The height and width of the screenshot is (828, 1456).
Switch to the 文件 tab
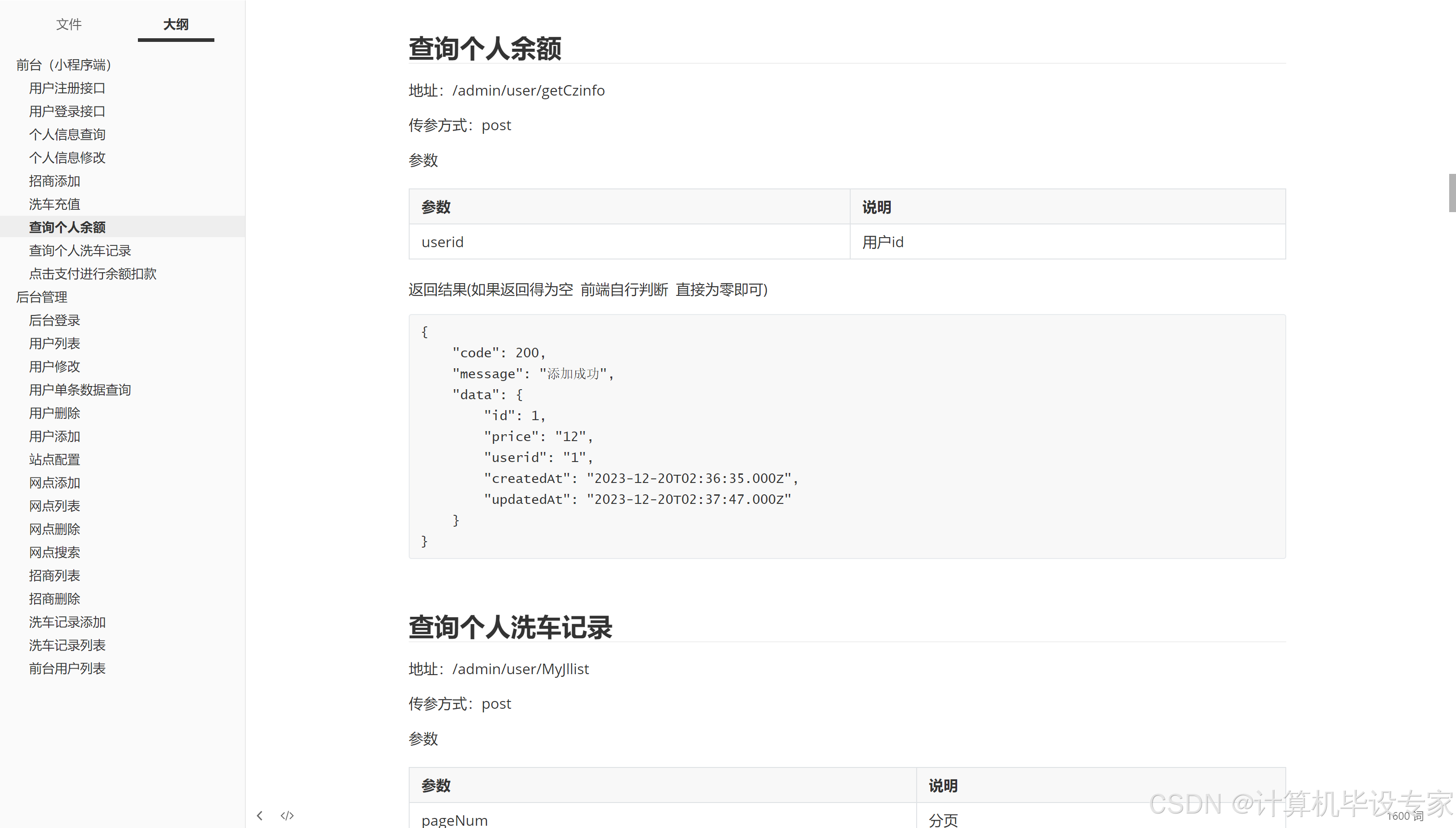pyautogui.click(x=69, y=25)
